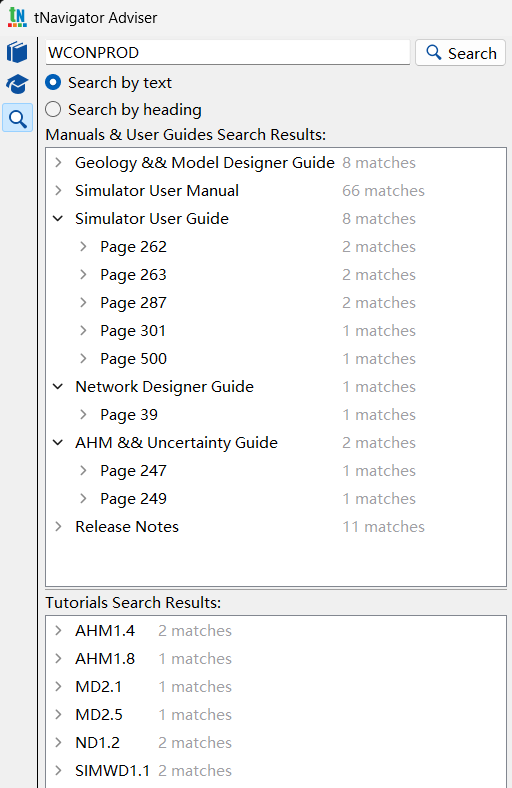Open the manuals book icon in sidebar
Screen dimensions: 512x788
[17, 52]
